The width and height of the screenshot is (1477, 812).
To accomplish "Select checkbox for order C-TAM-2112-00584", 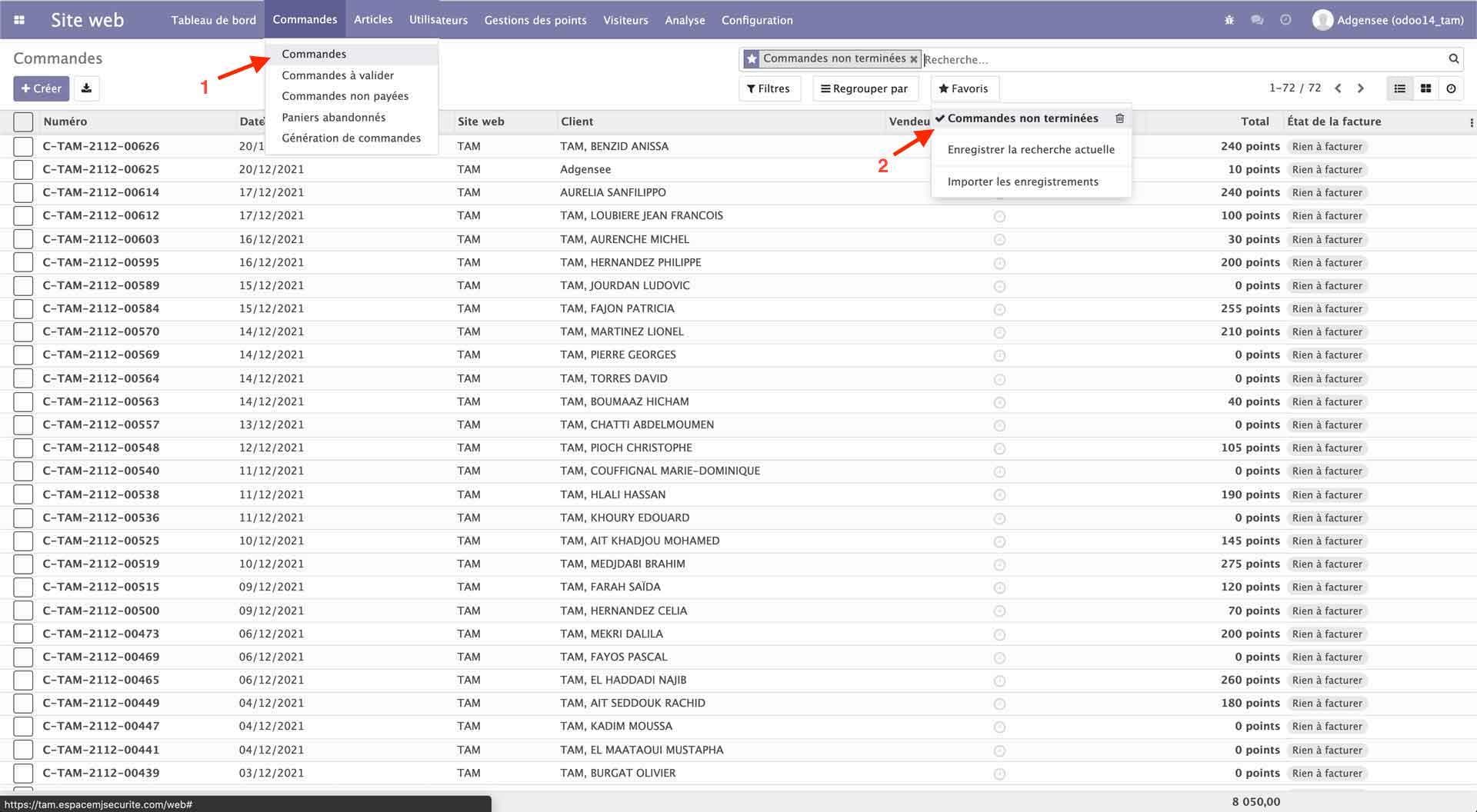I will coord(23,308).
